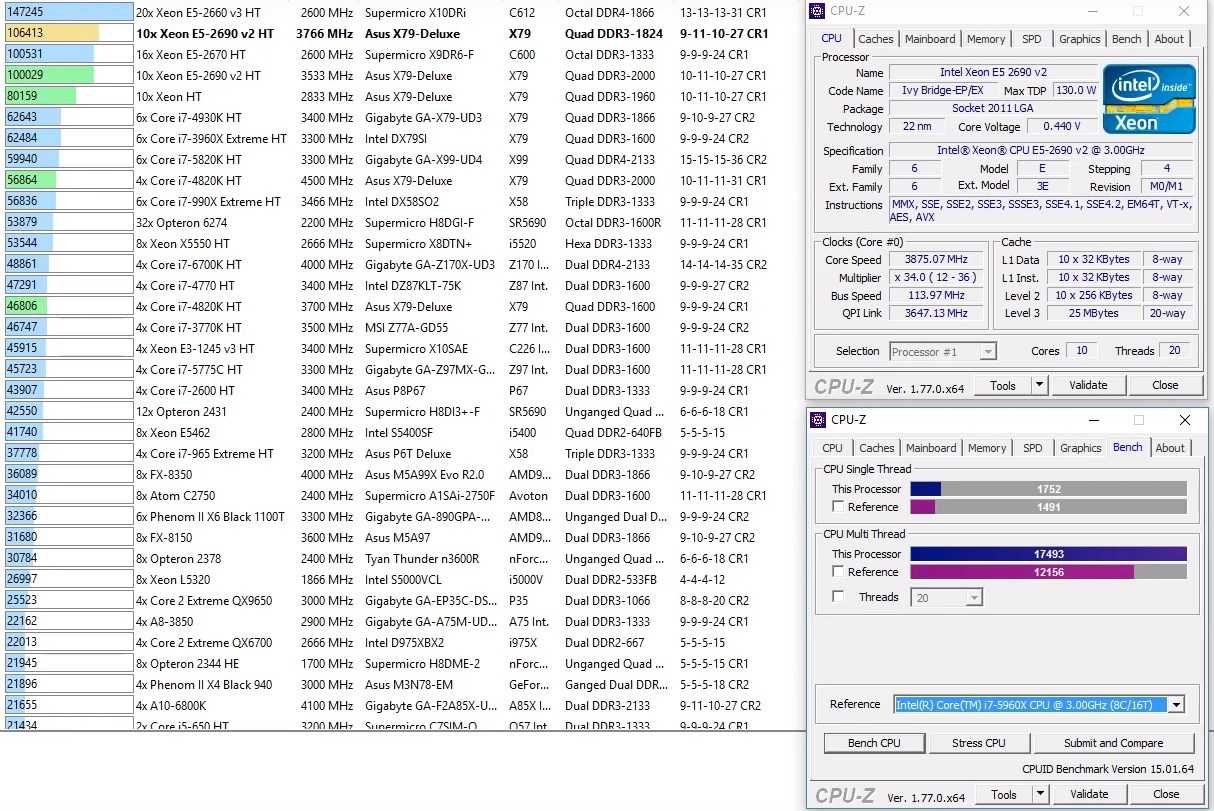
Task: Switch to SPD tab in the processor-info CPU-Z window
Action: [x=1032, y=39]
